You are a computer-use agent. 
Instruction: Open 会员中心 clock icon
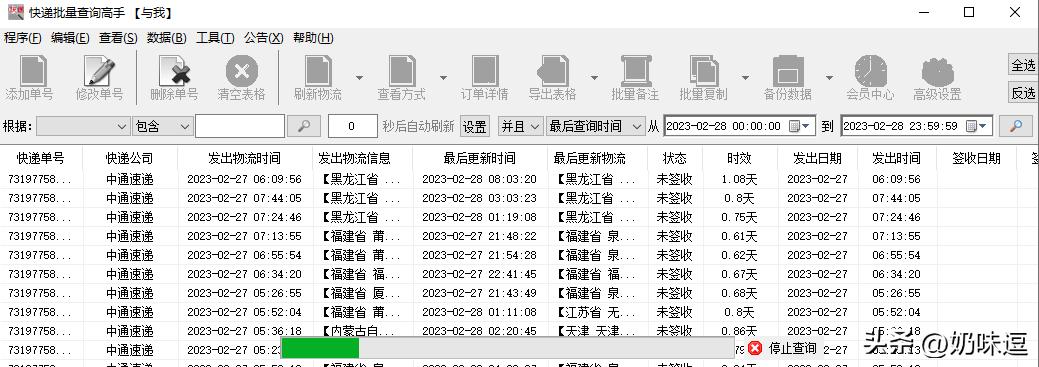(871, 71)
